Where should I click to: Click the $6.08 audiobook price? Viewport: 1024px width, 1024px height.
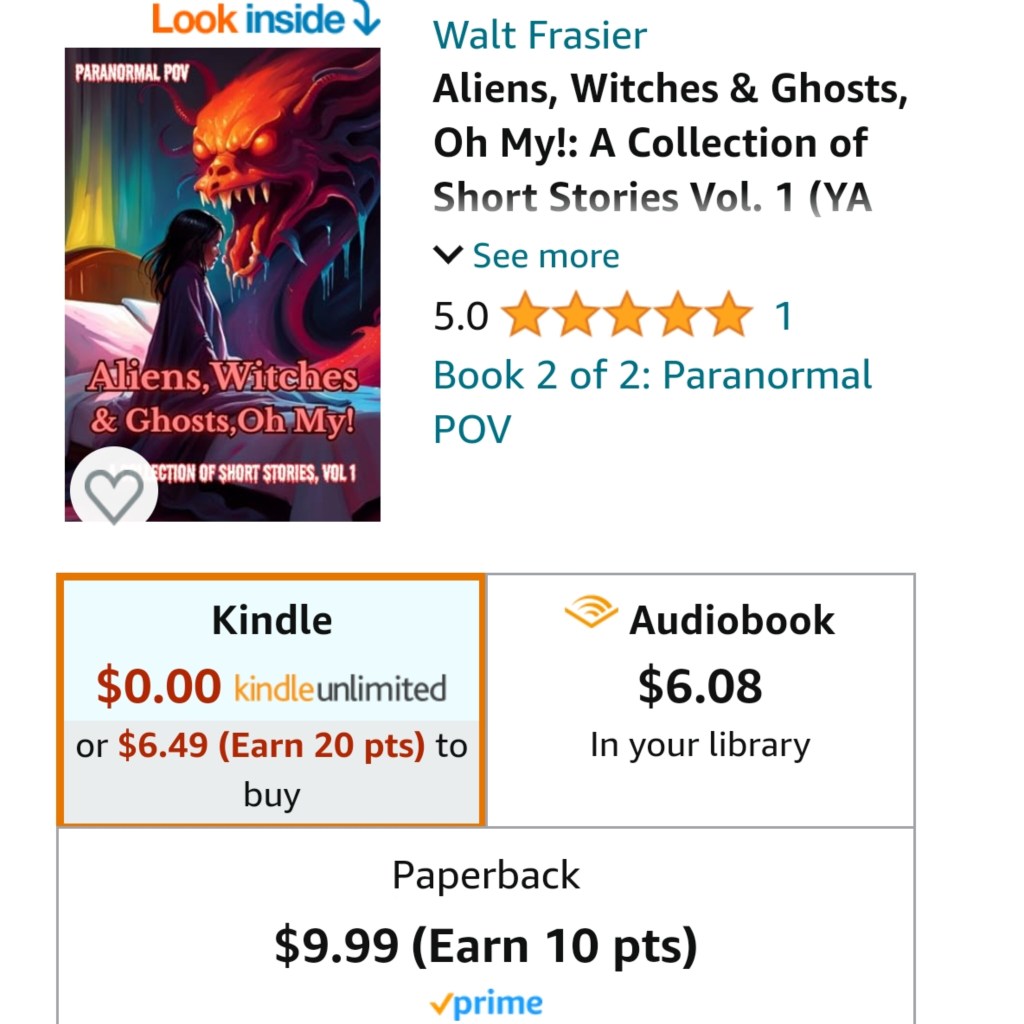click(x=700, y=686)
